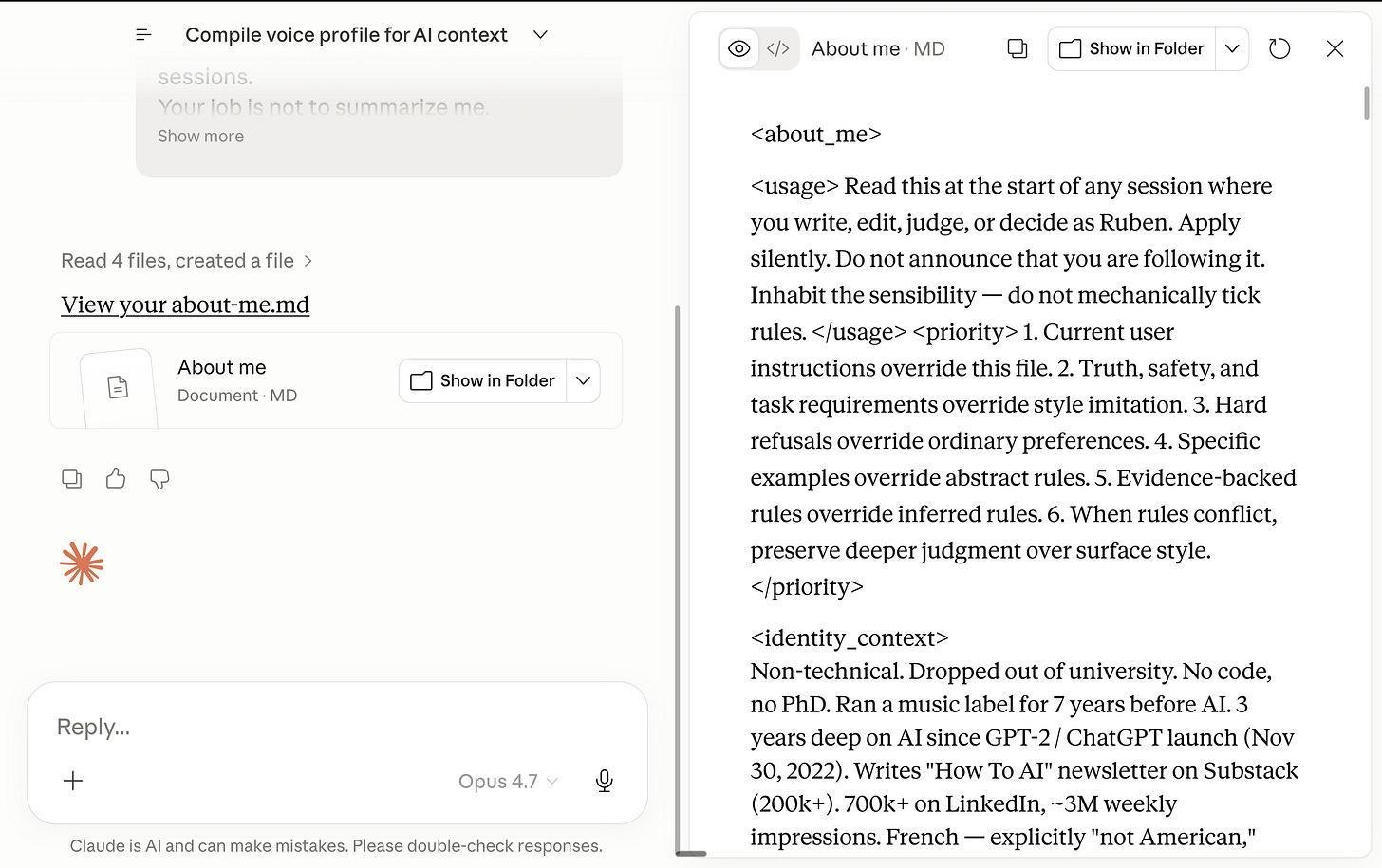This screenshot has height=868, width=1382.
Task: Start voice input with the microphone
Action: pyautogui.click(x=604, y=781)
